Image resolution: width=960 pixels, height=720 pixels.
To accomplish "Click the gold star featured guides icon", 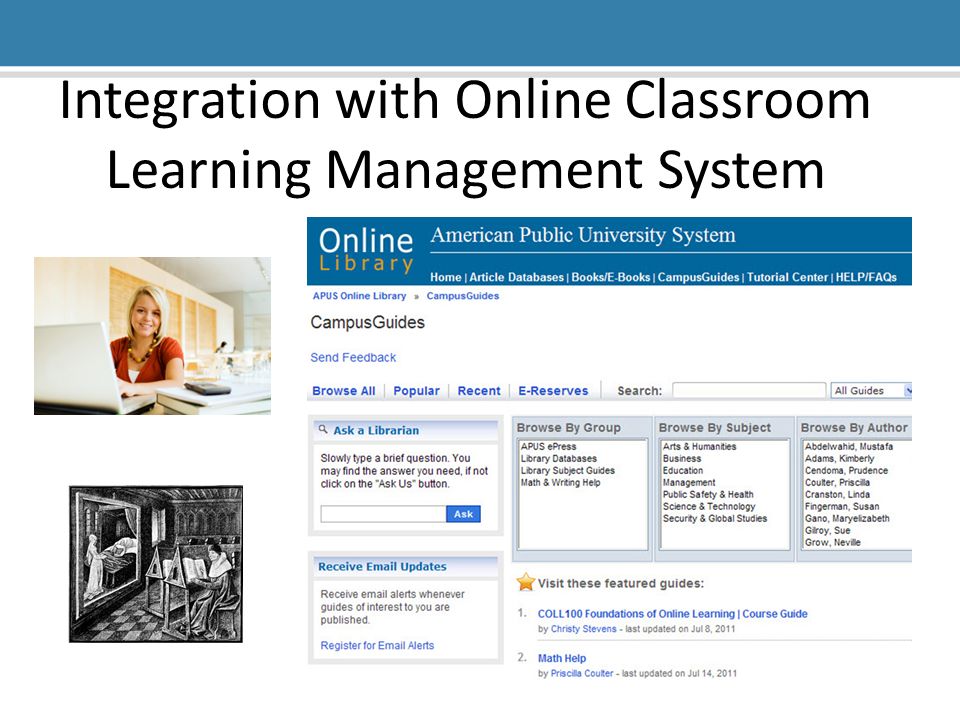I will pyautogui.click(x=525, y=582).
